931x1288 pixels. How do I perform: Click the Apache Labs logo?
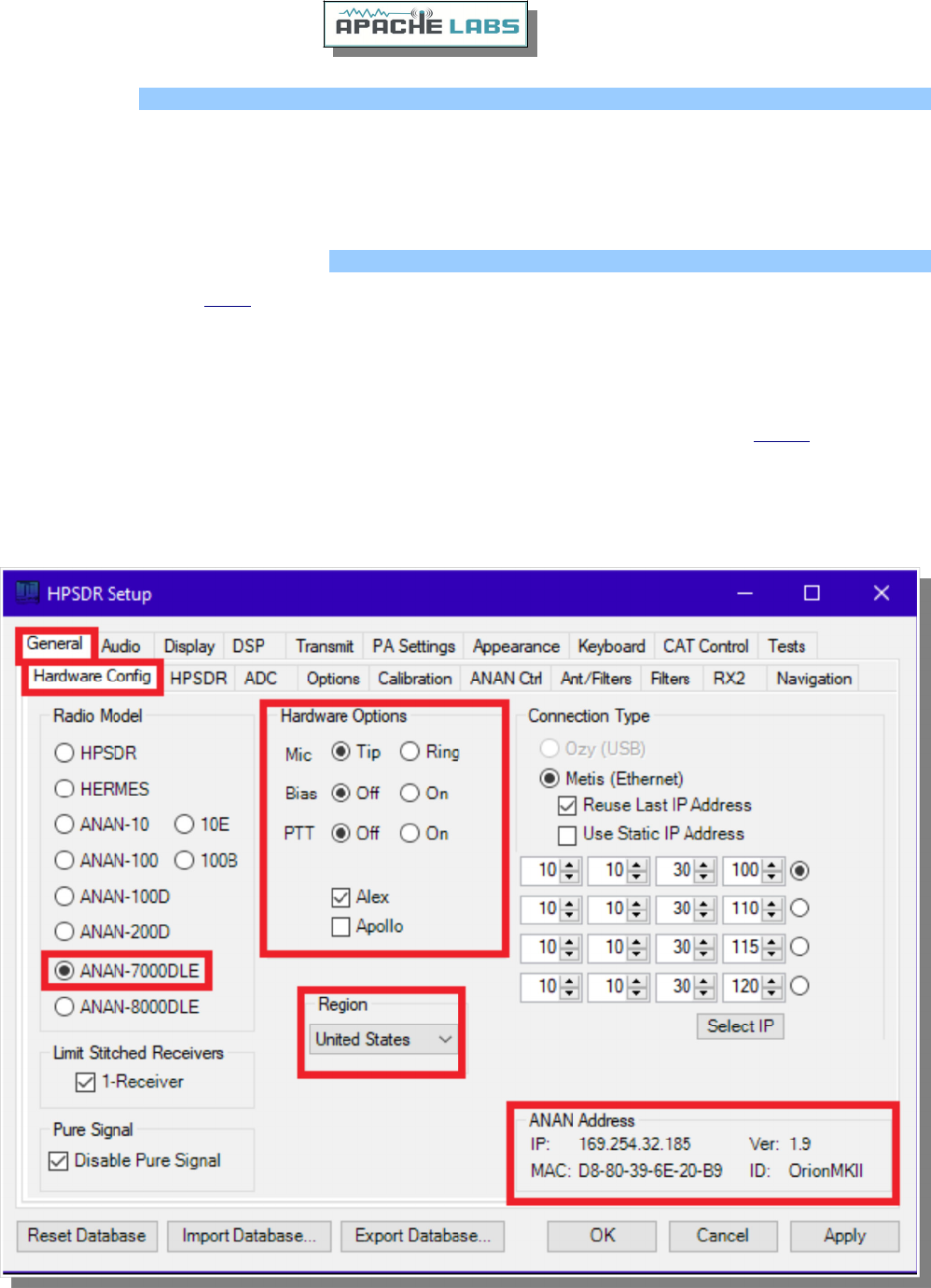point(426,24)
